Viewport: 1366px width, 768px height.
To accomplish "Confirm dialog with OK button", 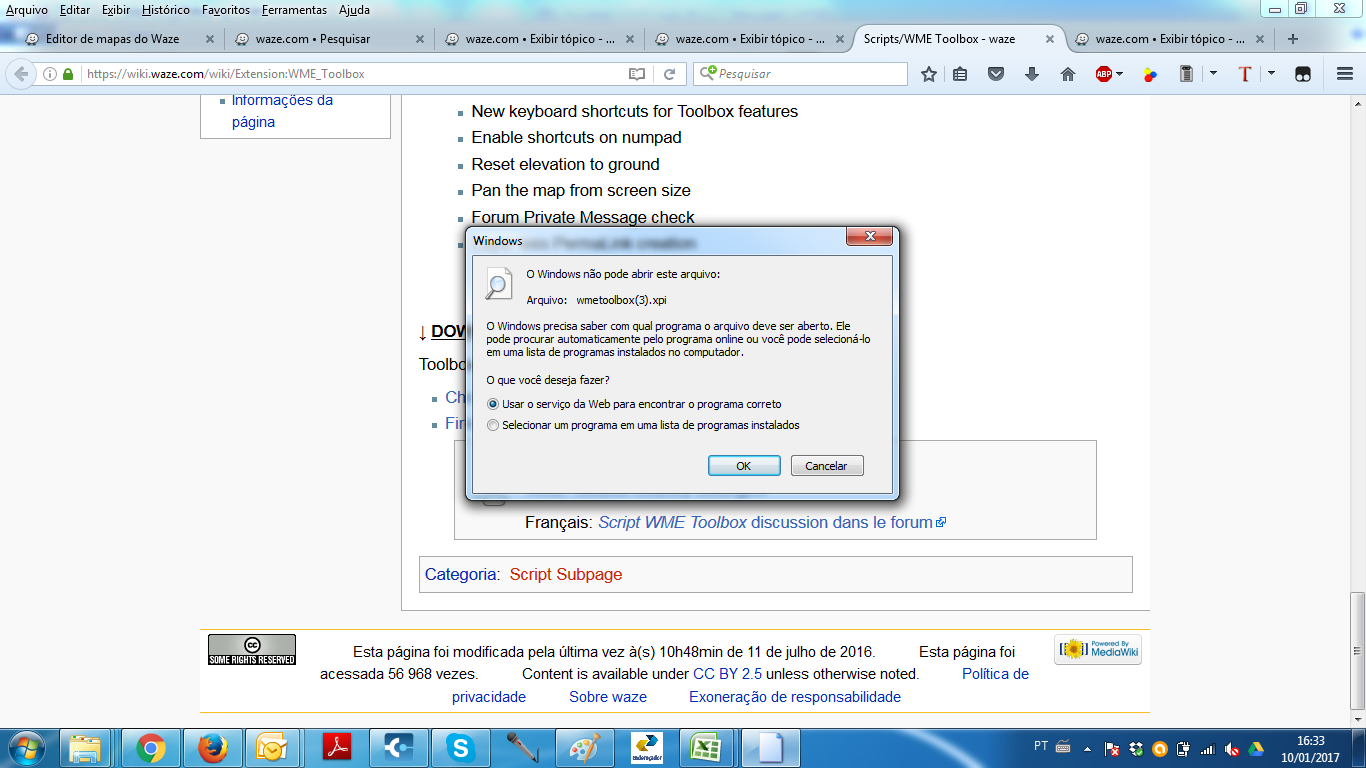I will click(x=743, y=466).
